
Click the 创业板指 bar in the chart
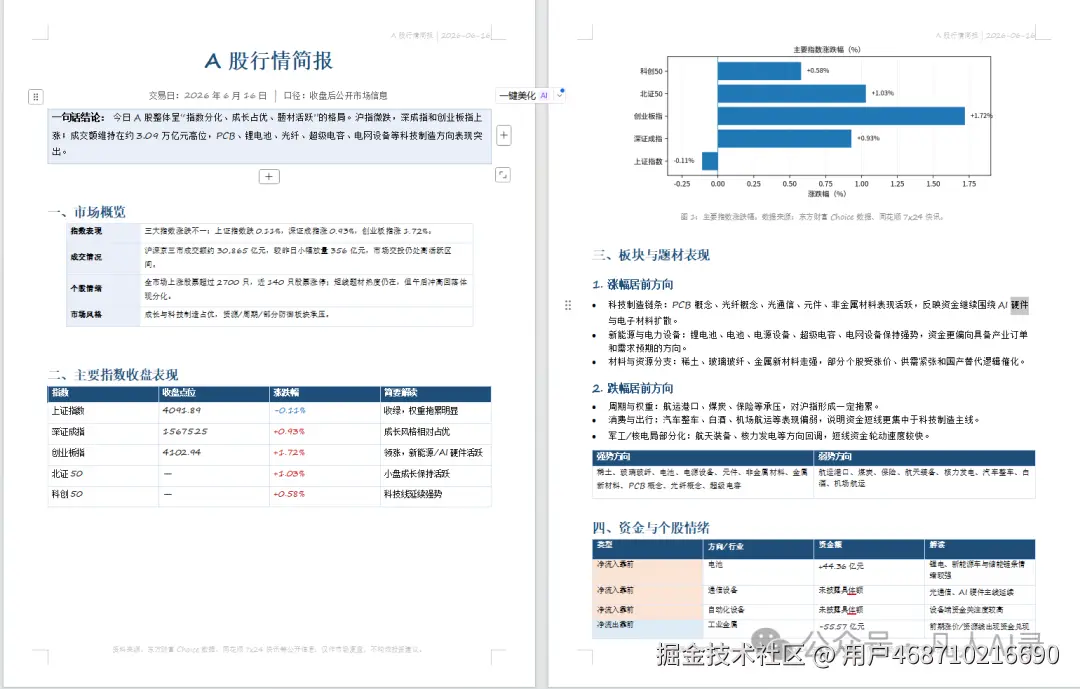(x=841, y=116)
